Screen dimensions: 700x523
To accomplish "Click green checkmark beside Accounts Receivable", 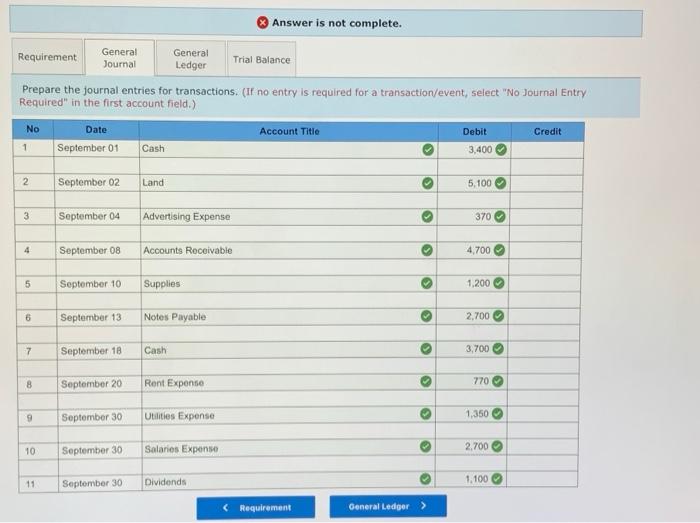I will pyautogui.click(x=427, y=250).
